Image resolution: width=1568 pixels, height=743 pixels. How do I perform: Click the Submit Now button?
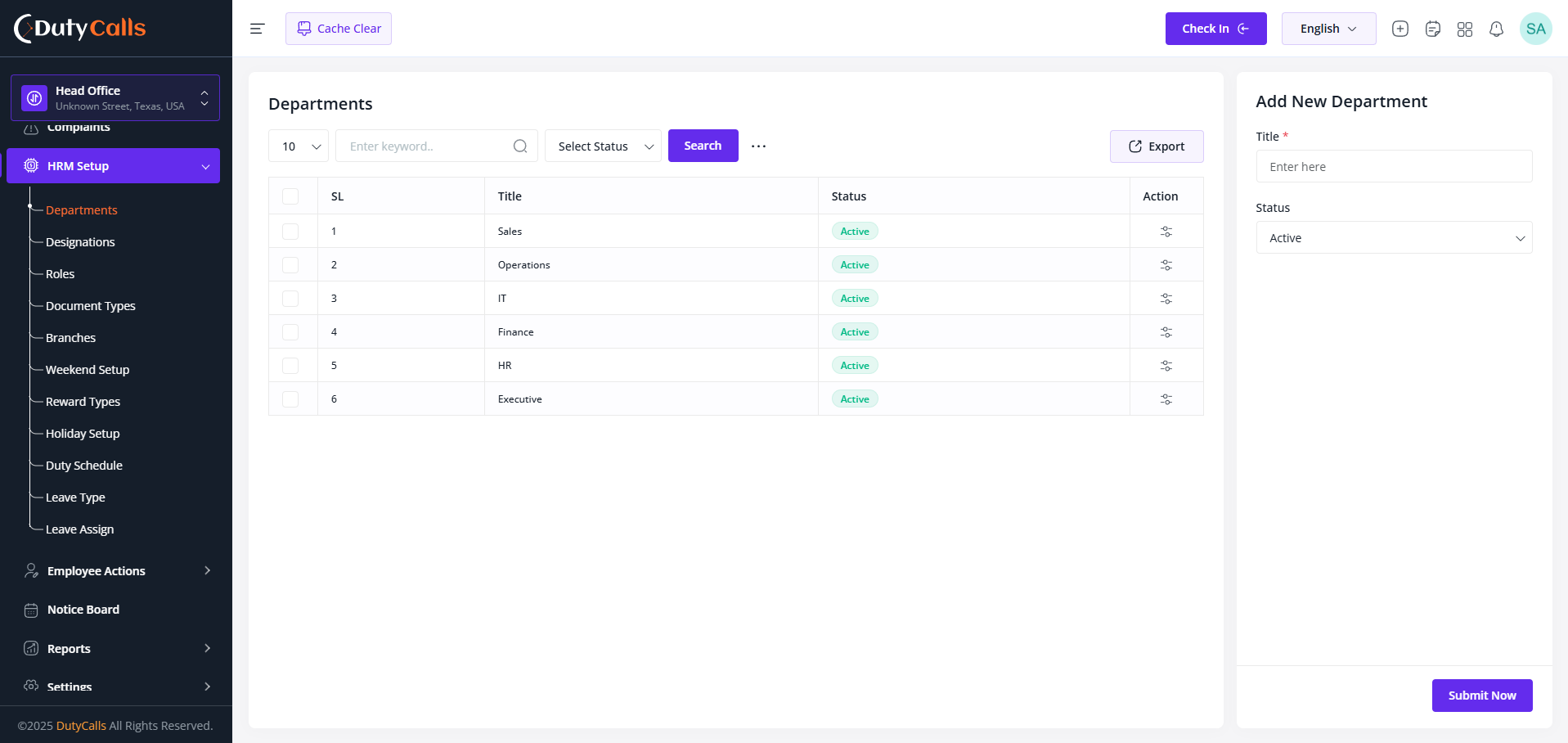point(1482,696)
